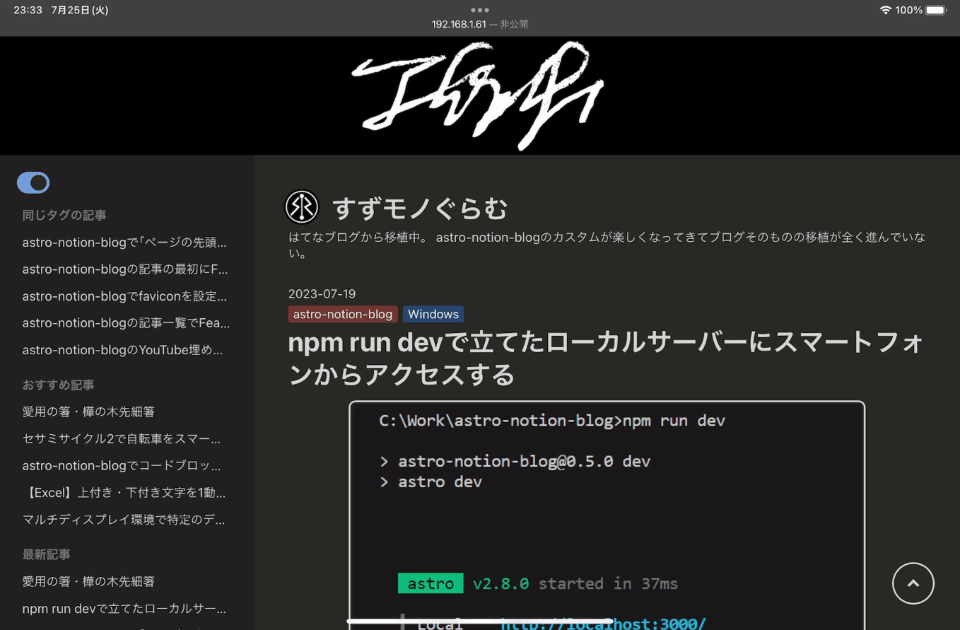
Task: Click the 最新記事 heading
Action: [46, 554]
